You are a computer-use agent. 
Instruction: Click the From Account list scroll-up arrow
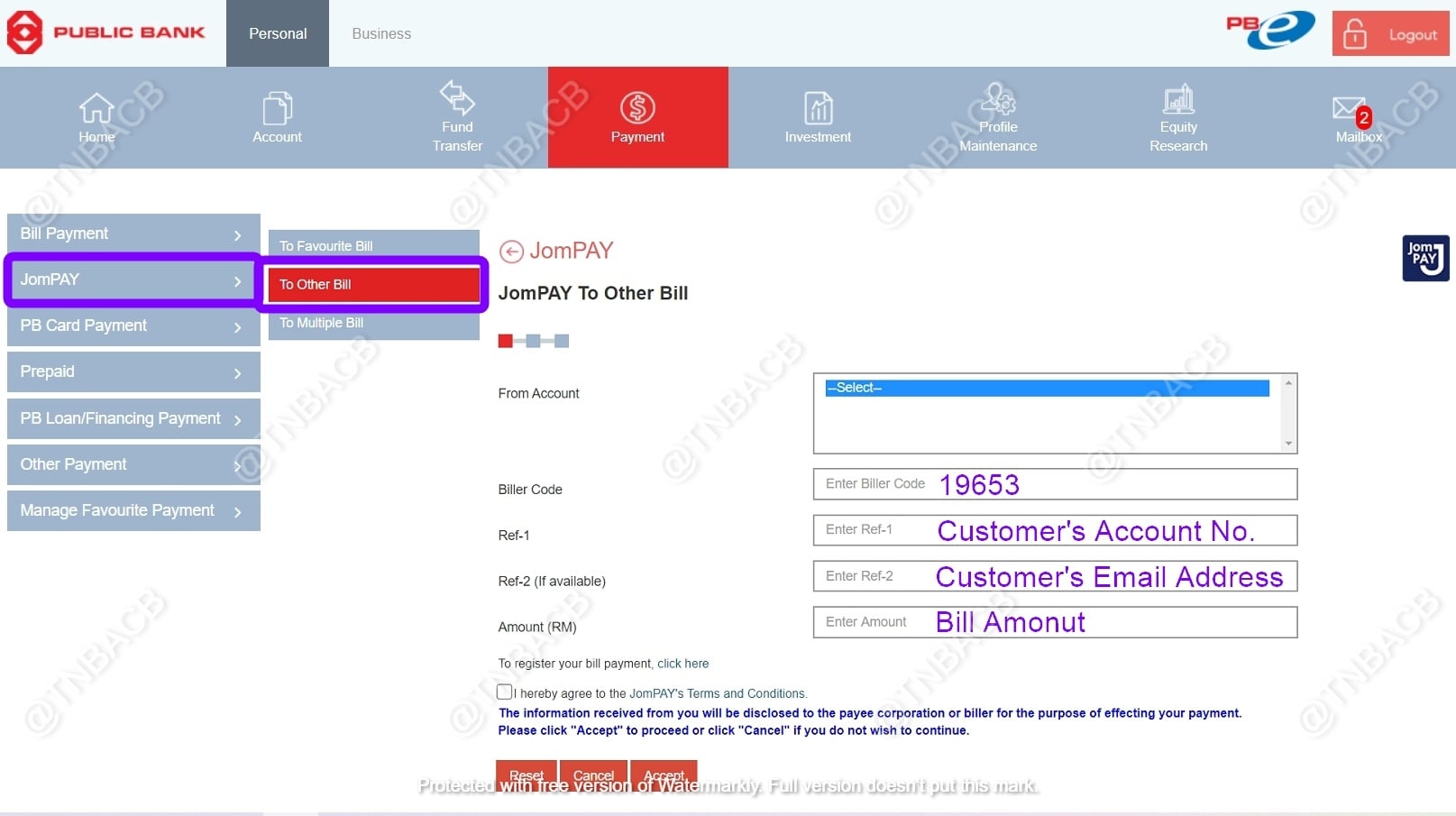[1288, 383]
